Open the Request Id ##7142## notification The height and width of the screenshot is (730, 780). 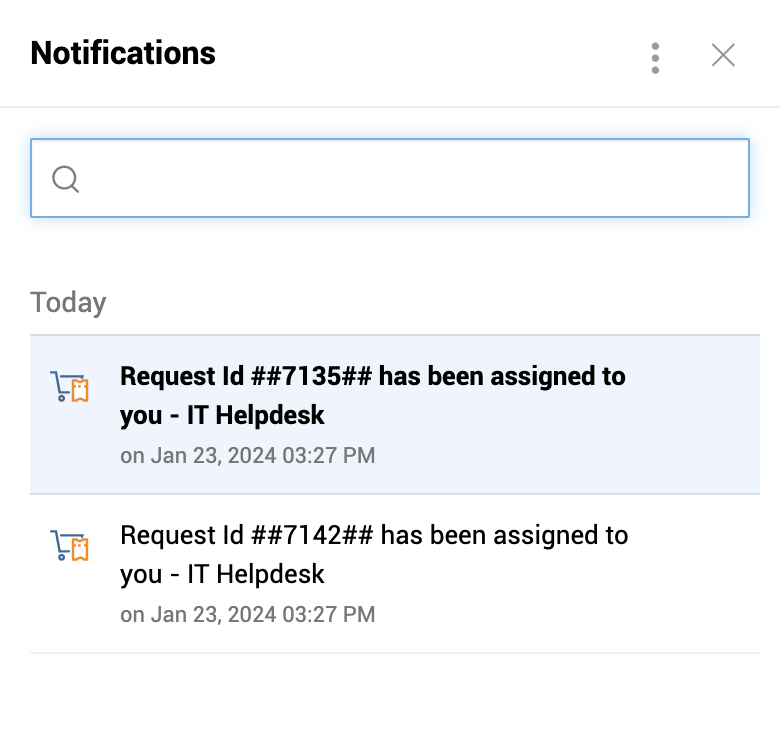tap(373, 536)
